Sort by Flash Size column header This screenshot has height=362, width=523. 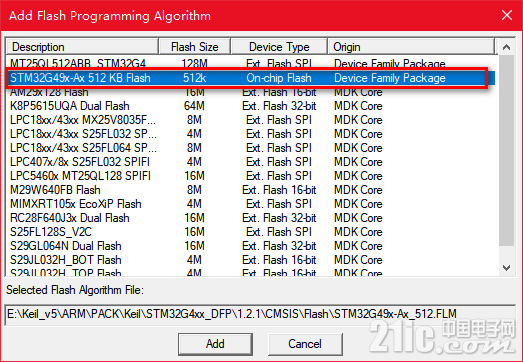[195, 47]
